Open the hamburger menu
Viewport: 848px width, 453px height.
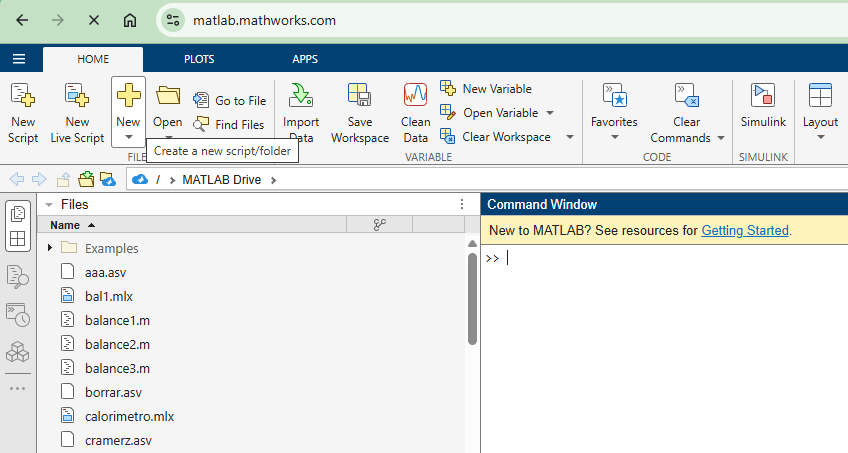click(19, 59)
